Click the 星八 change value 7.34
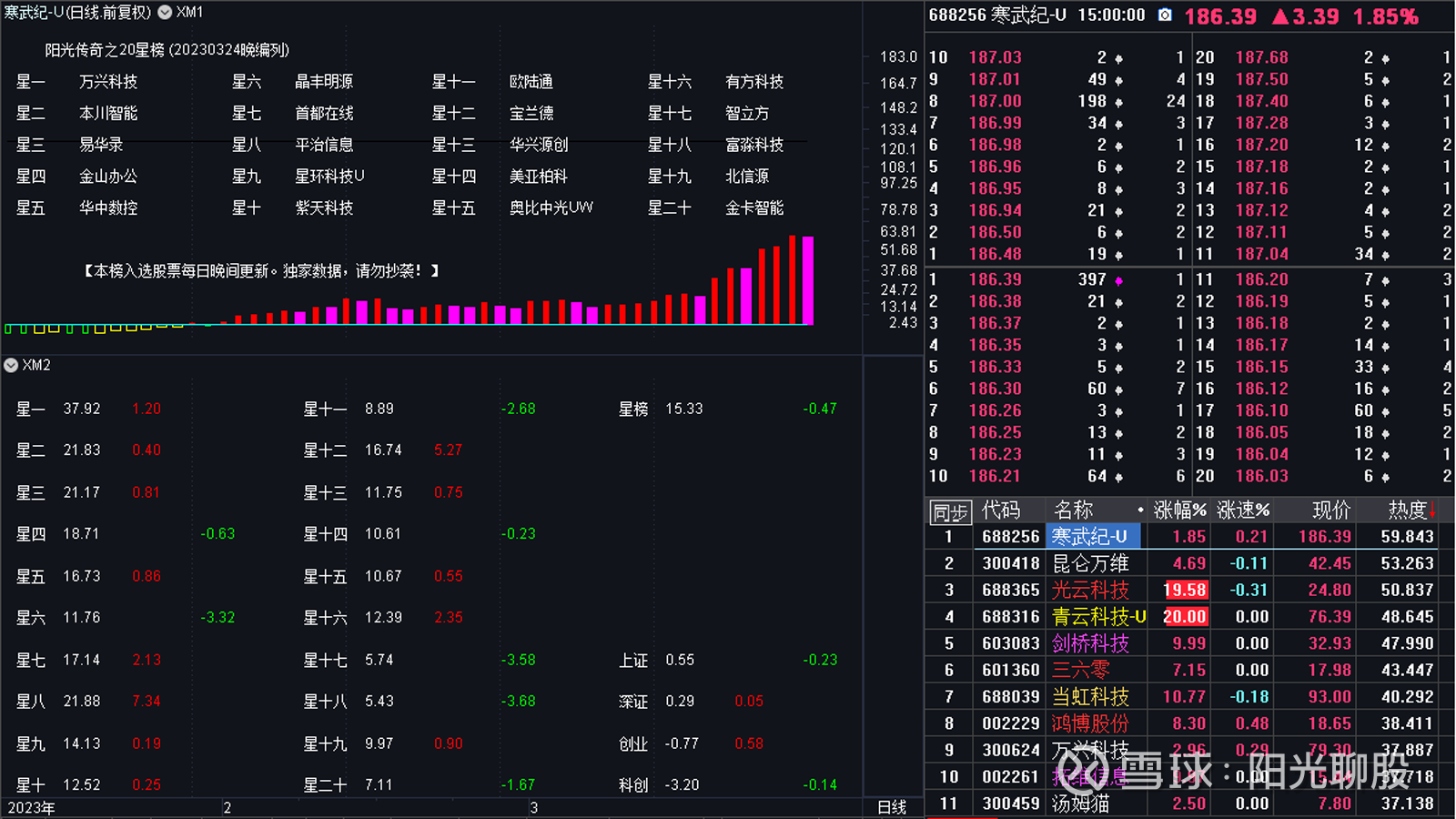The image size is (1456, 819). click(x=147, y=702)
